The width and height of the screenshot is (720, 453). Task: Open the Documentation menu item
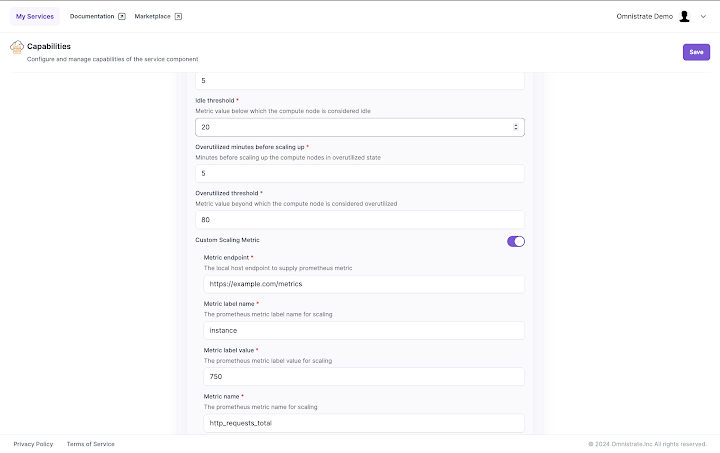[92, 16]
